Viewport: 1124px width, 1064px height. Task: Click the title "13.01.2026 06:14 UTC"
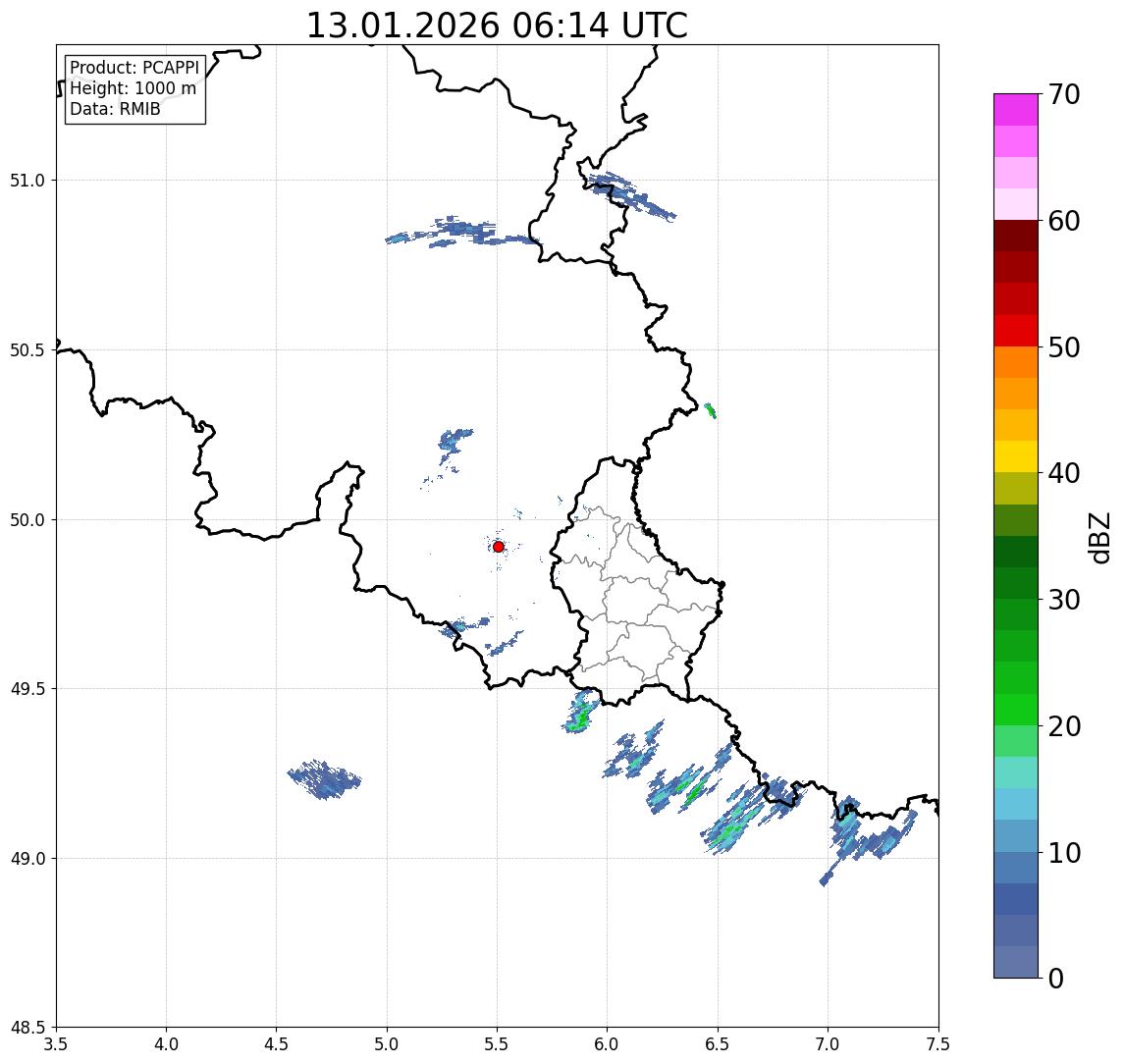pyautogui.click(x=497, y=26)
